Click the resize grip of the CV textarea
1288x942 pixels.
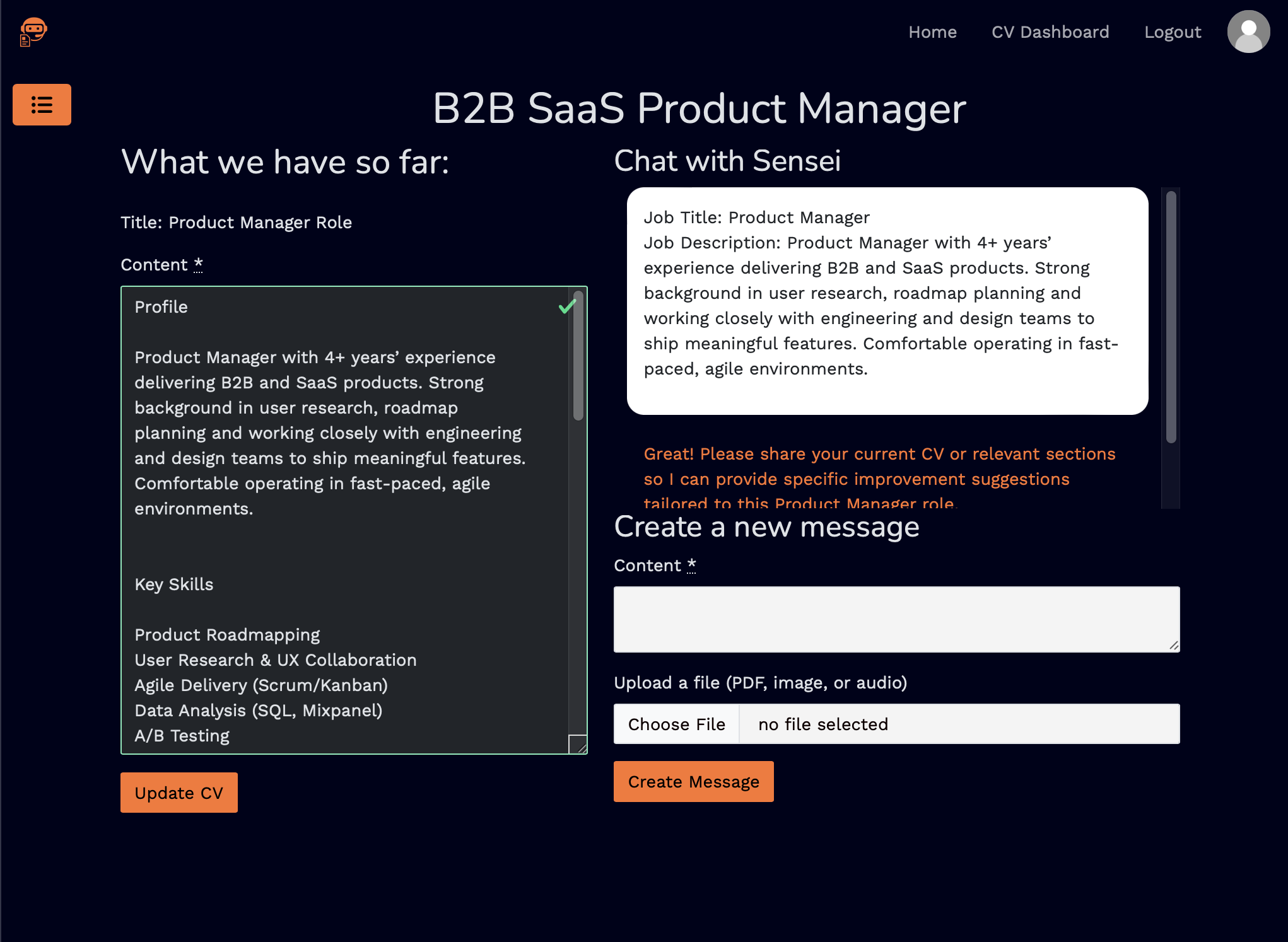point(578,745)
